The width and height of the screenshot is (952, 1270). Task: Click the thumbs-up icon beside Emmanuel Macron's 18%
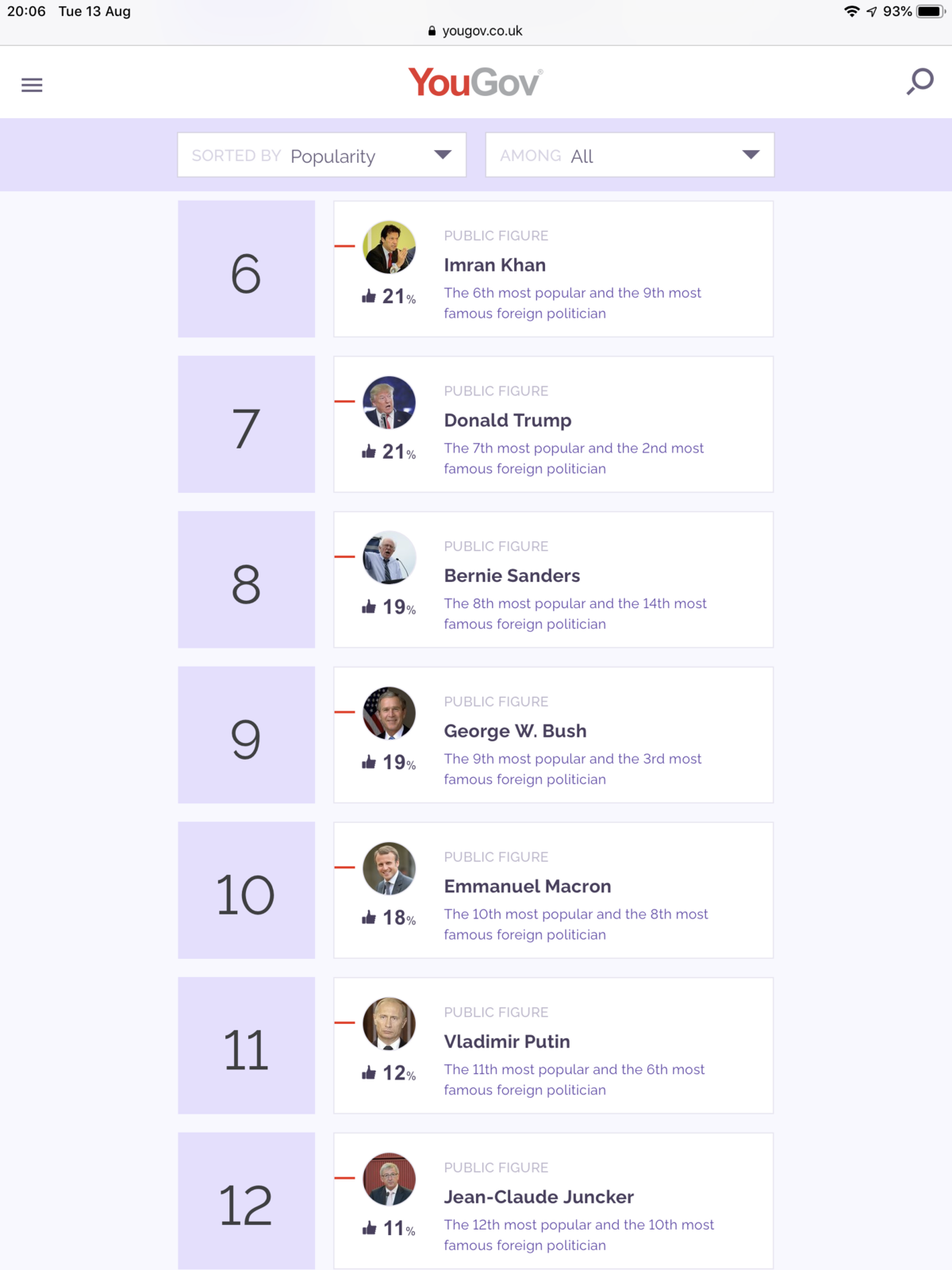point(369,918)
